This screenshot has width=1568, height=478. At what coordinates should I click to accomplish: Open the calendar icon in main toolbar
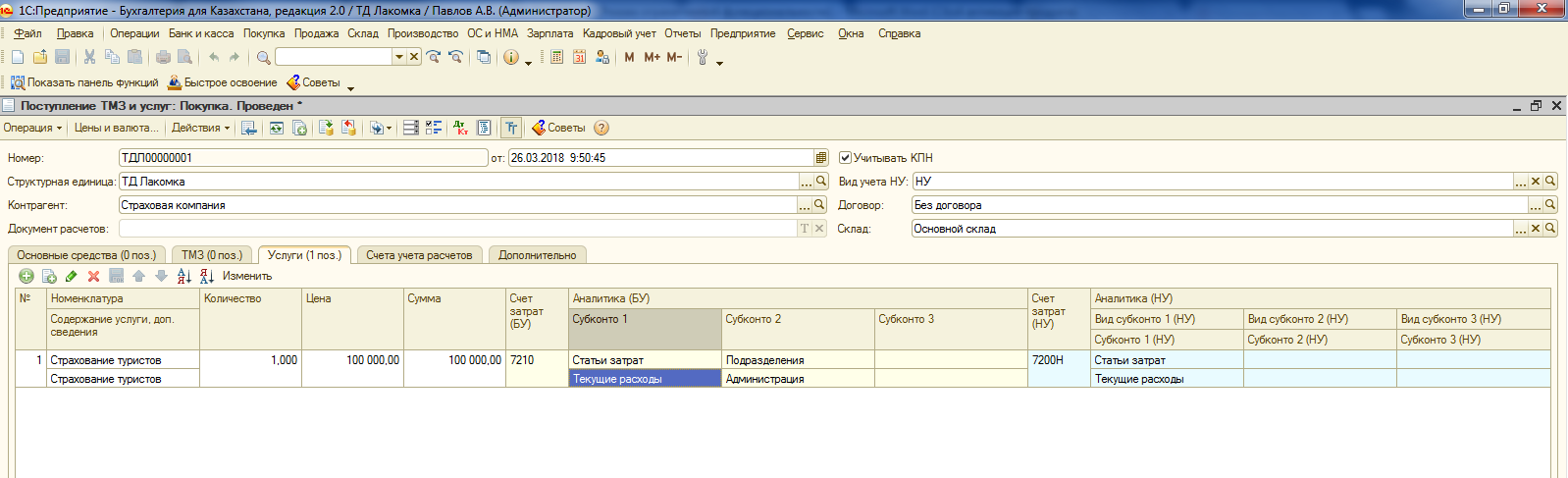click(579, 57)
